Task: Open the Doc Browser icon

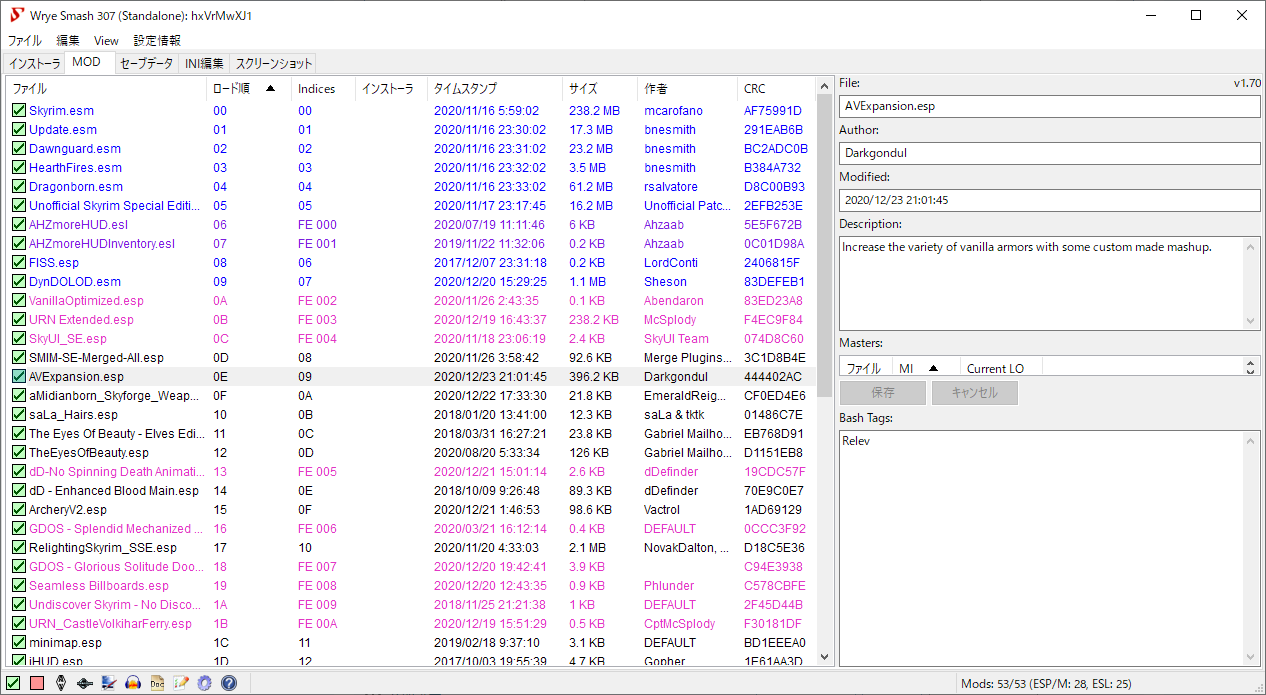Action: (157, 683)
